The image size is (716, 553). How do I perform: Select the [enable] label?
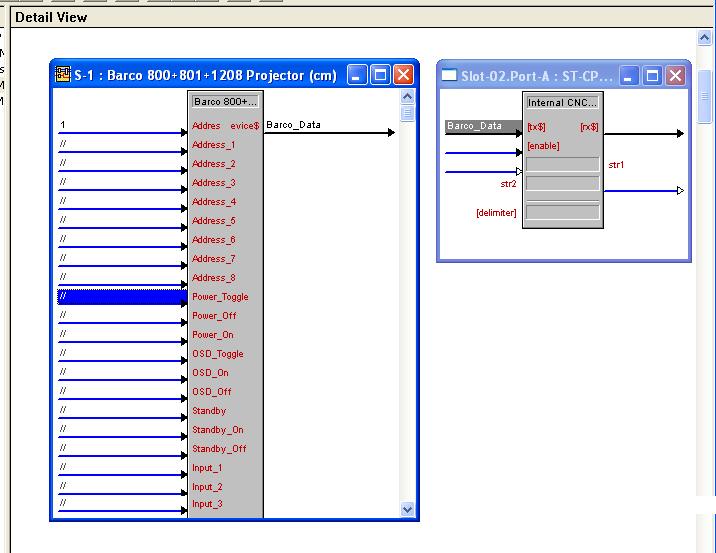tap(543, 146)
